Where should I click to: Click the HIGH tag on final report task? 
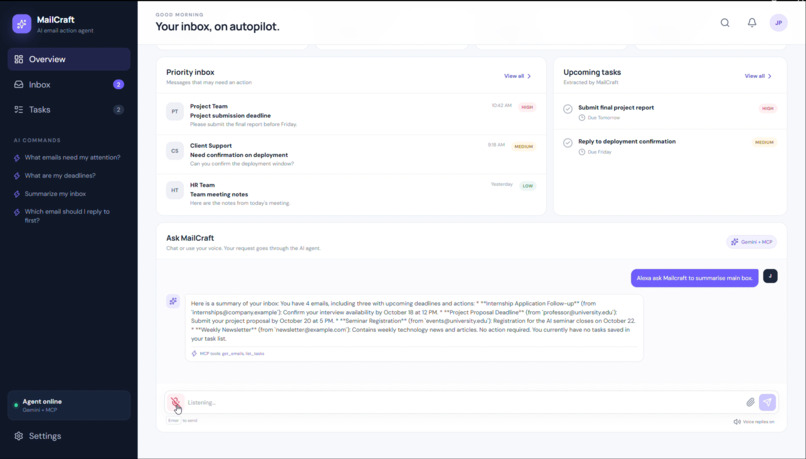coord(767,108)
